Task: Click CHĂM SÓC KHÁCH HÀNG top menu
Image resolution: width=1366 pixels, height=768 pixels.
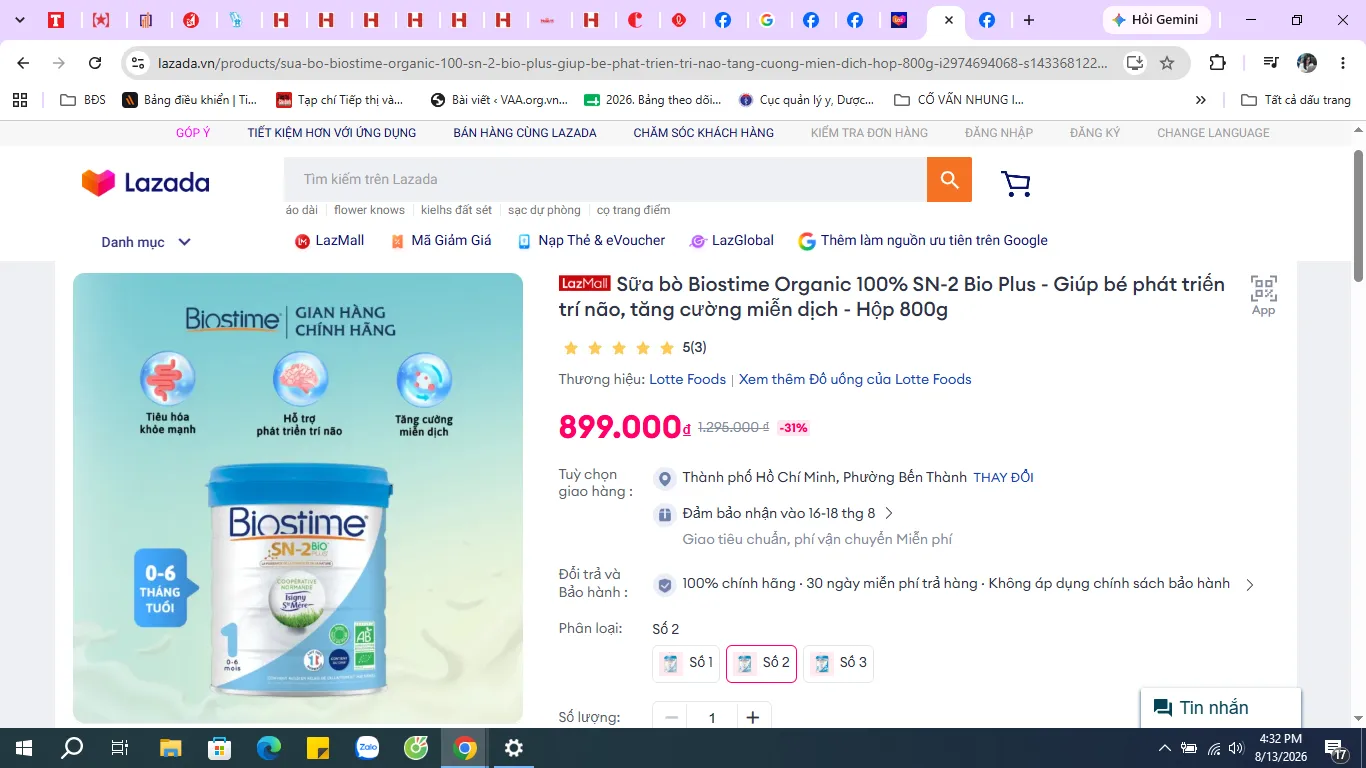Action: pyautogui.click(x=704, y=133)
